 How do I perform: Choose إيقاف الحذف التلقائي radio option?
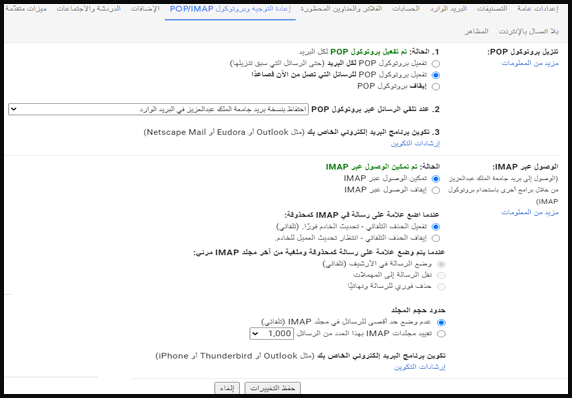(x=436, y=239)
